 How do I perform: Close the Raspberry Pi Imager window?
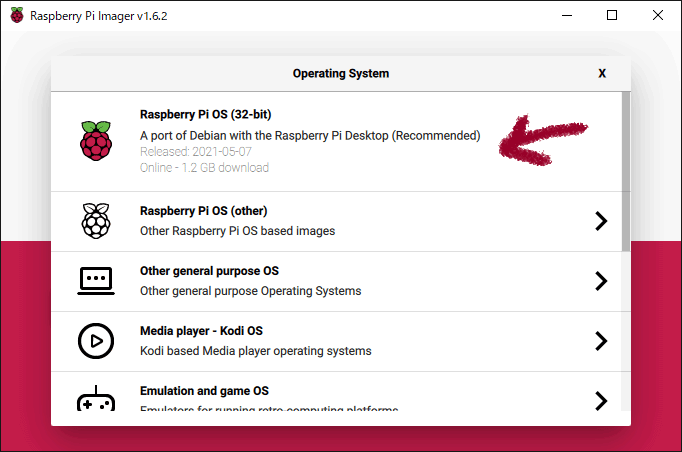658,15
